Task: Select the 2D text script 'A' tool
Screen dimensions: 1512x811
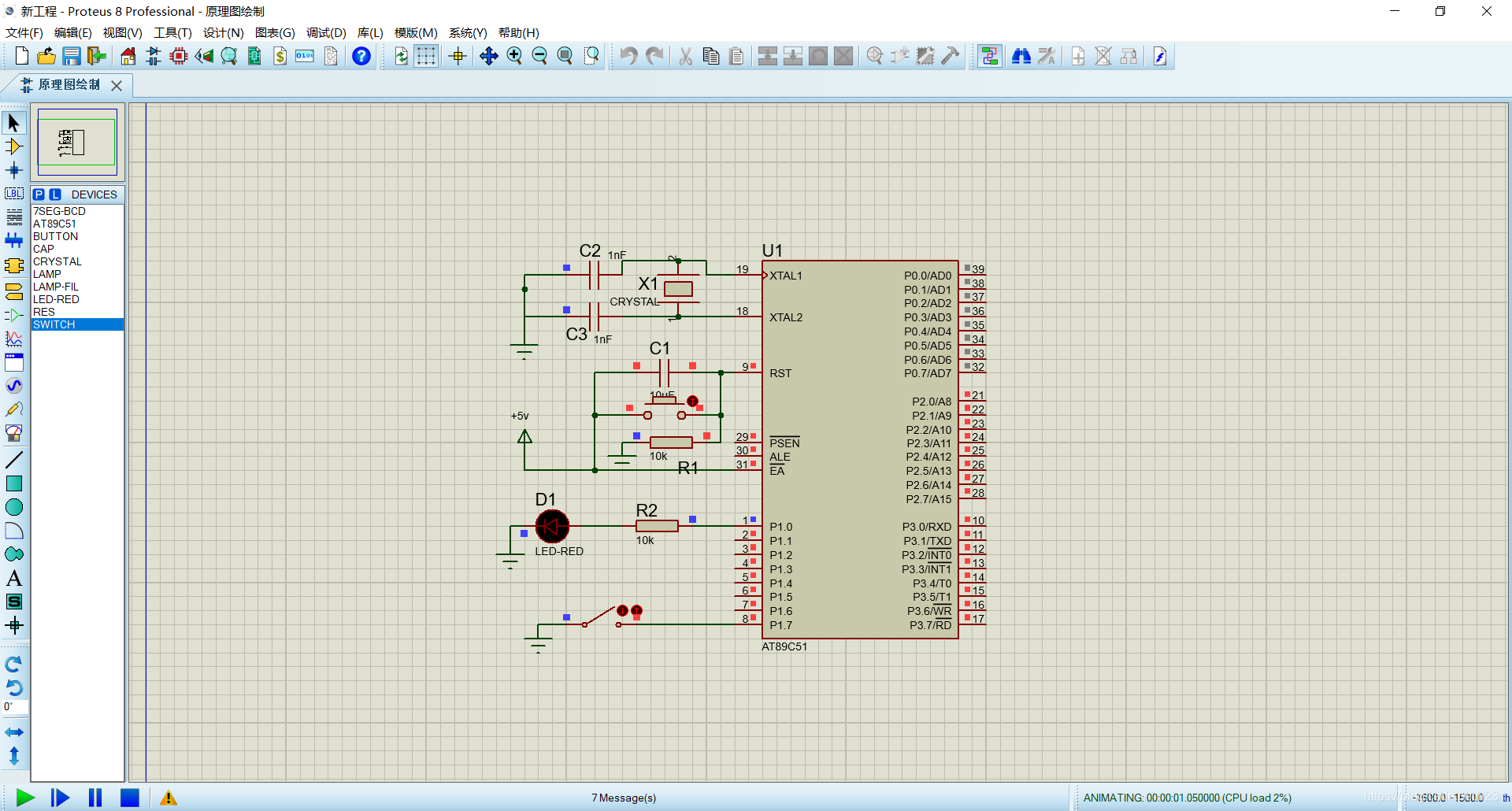Action: [x=14, y=578]
